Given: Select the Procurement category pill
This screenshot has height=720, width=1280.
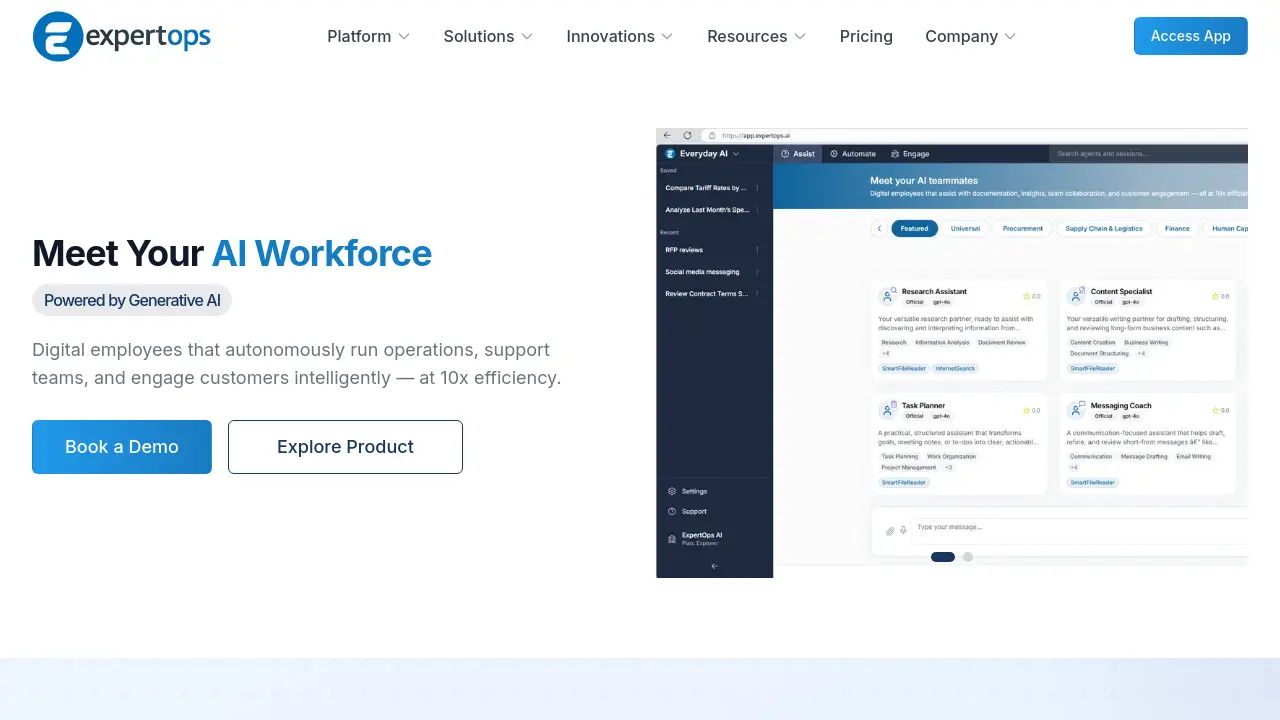Looking at the screenshot, I should tap(1023, 229).
